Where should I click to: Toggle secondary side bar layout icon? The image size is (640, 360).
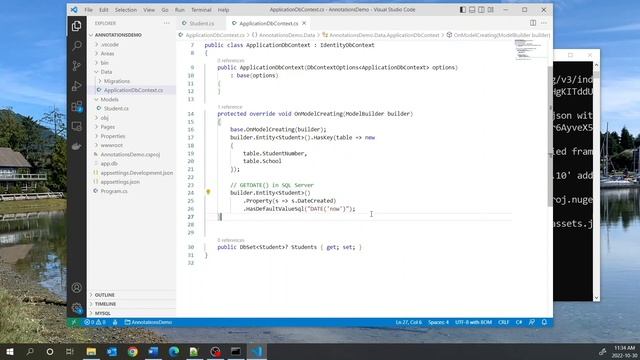(481, 10)
